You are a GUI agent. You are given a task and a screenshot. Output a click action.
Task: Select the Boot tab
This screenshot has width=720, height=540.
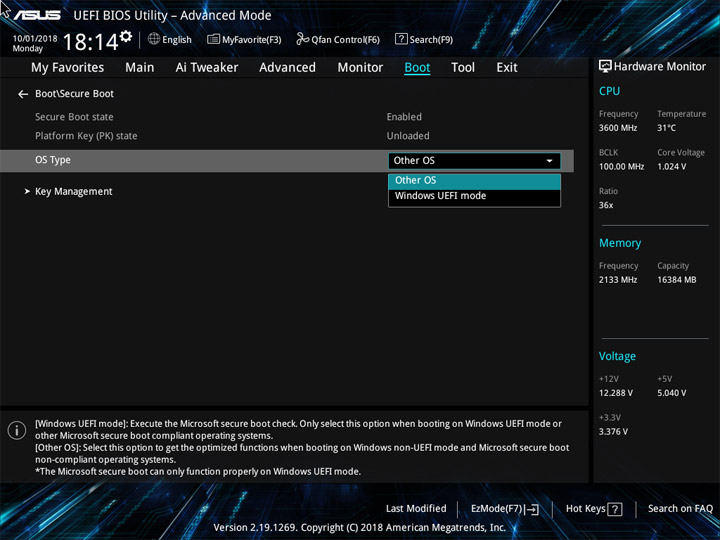pyautogui.click(x=417, y=68)
